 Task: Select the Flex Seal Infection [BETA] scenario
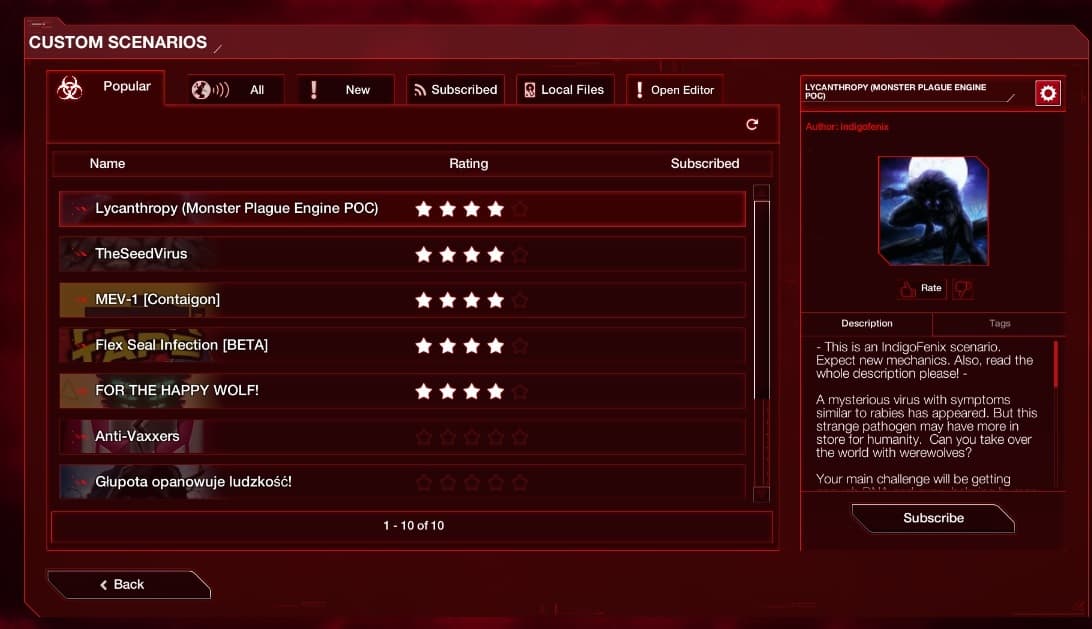click(x=402, y=345)
